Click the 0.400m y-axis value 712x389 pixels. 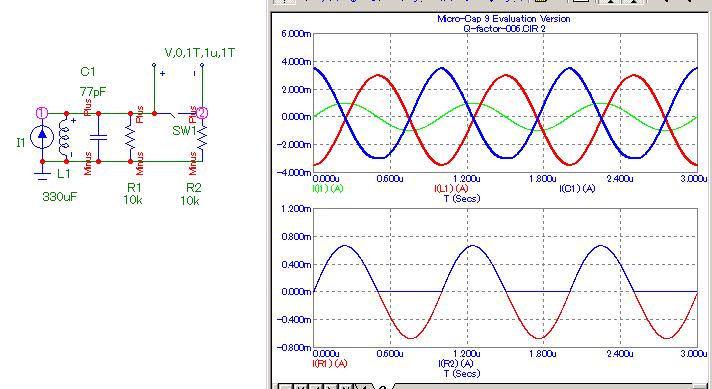pyautogui.click(x=296, y=264)
